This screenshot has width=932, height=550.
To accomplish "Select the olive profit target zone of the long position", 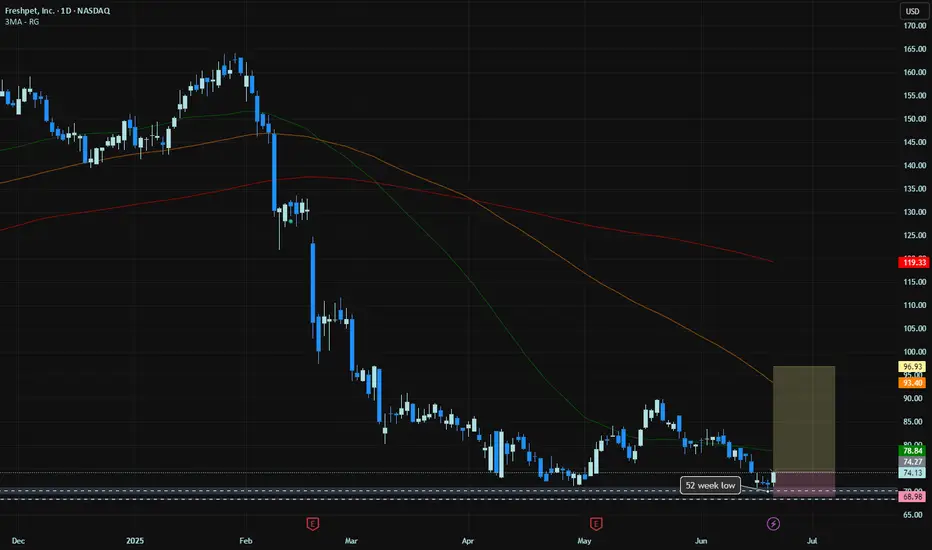I will pos(804,419).
